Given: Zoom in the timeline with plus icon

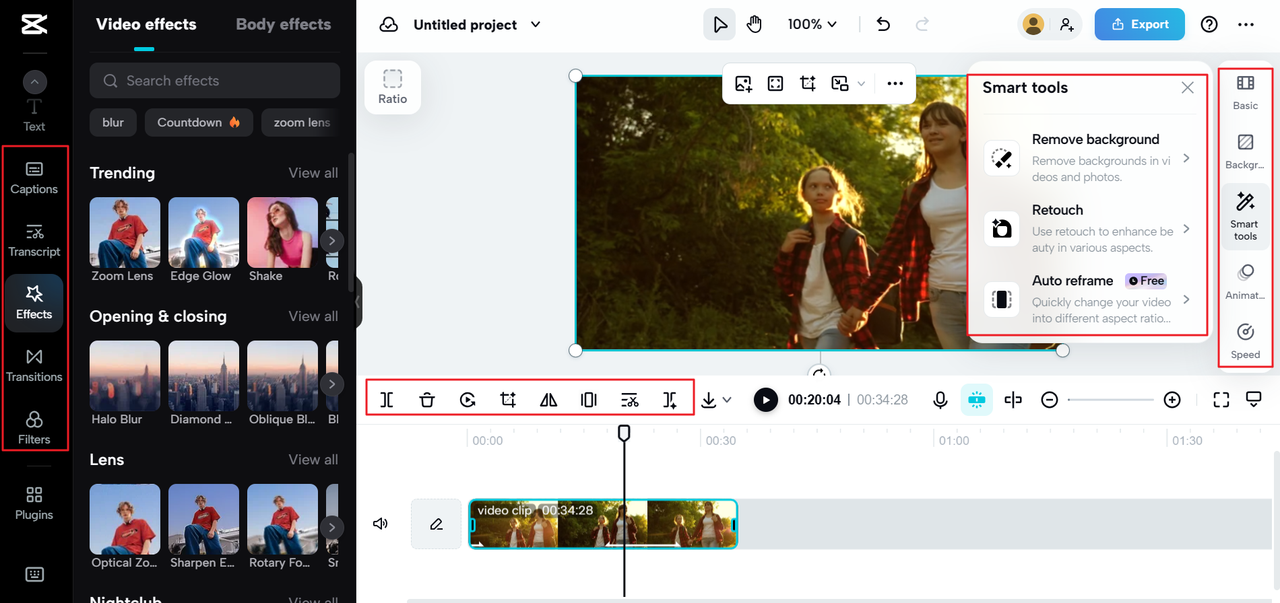Looking at the screenshot, I should pyautogui.click(x=1172, y=400).
